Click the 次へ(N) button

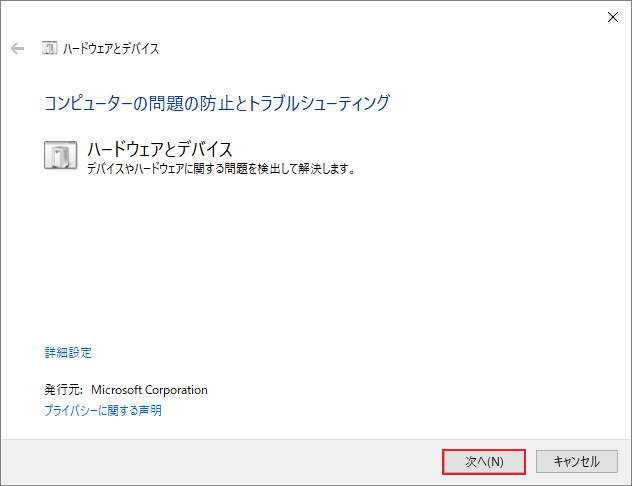coord(484,462)
